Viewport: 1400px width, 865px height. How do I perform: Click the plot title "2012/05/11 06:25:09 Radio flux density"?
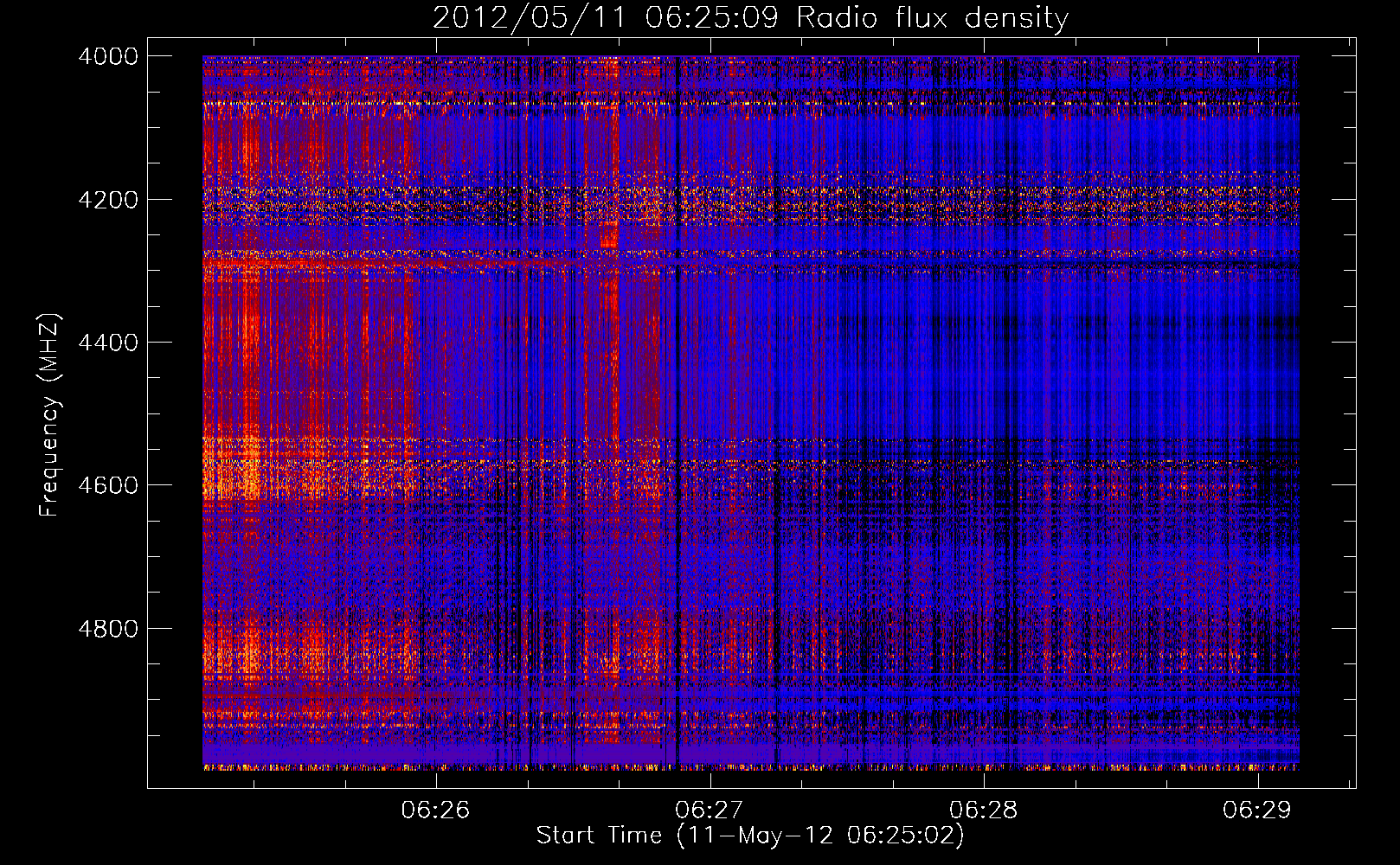click(x=750, y=18)
